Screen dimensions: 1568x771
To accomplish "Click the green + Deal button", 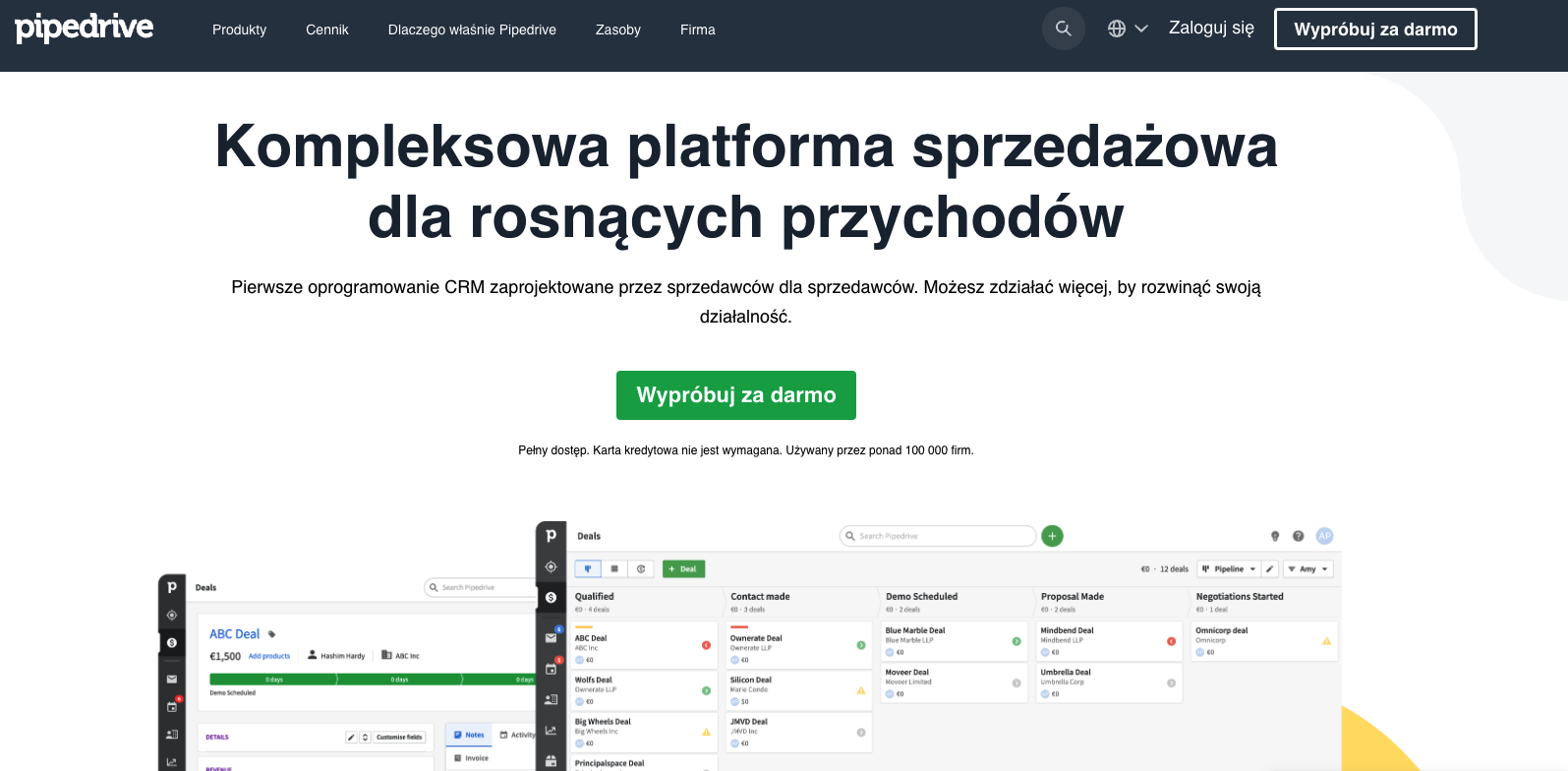I will 684,568.
